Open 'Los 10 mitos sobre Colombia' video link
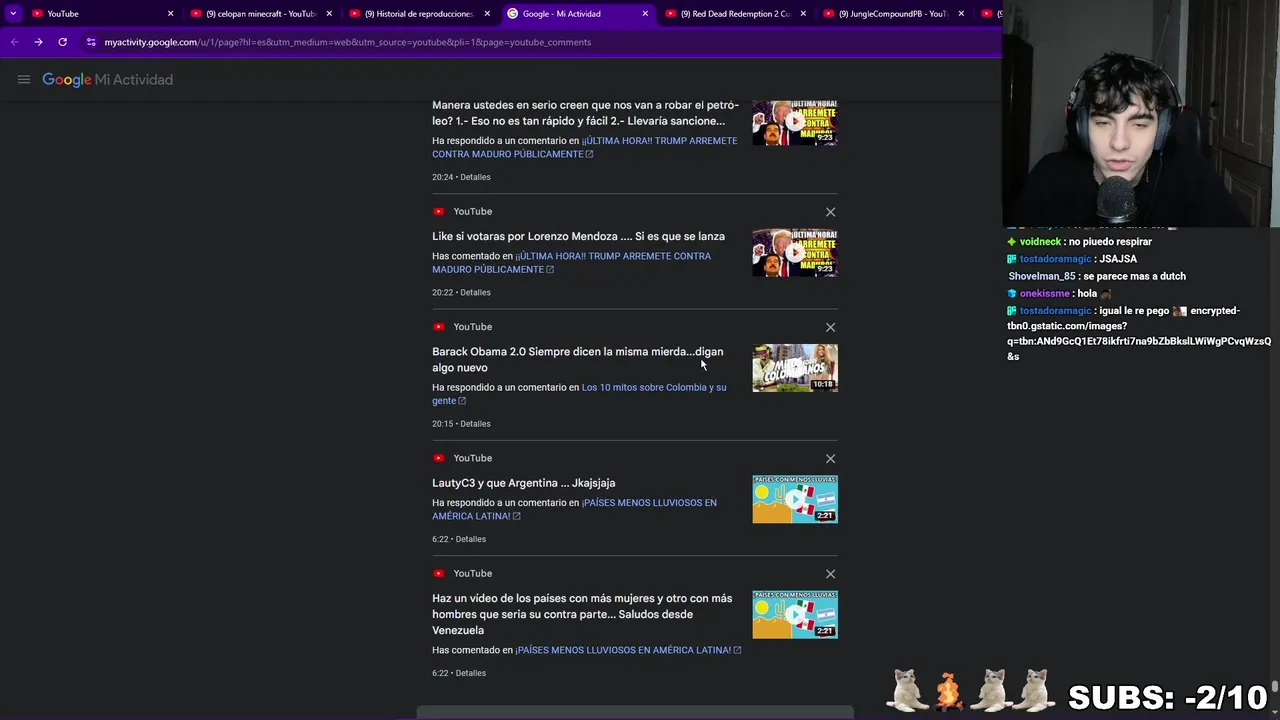Screen dimensions: 1280x720 (579, 394)
